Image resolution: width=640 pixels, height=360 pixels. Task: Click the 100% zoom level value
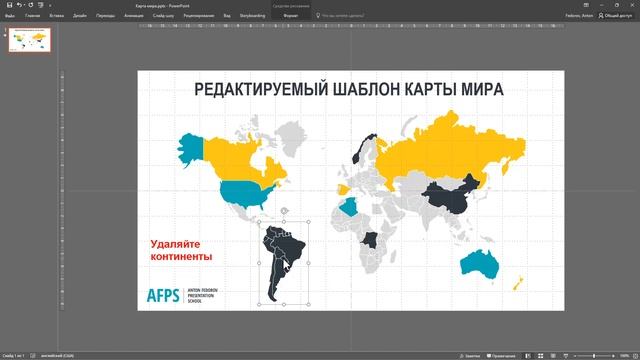[x=624, y=356]
